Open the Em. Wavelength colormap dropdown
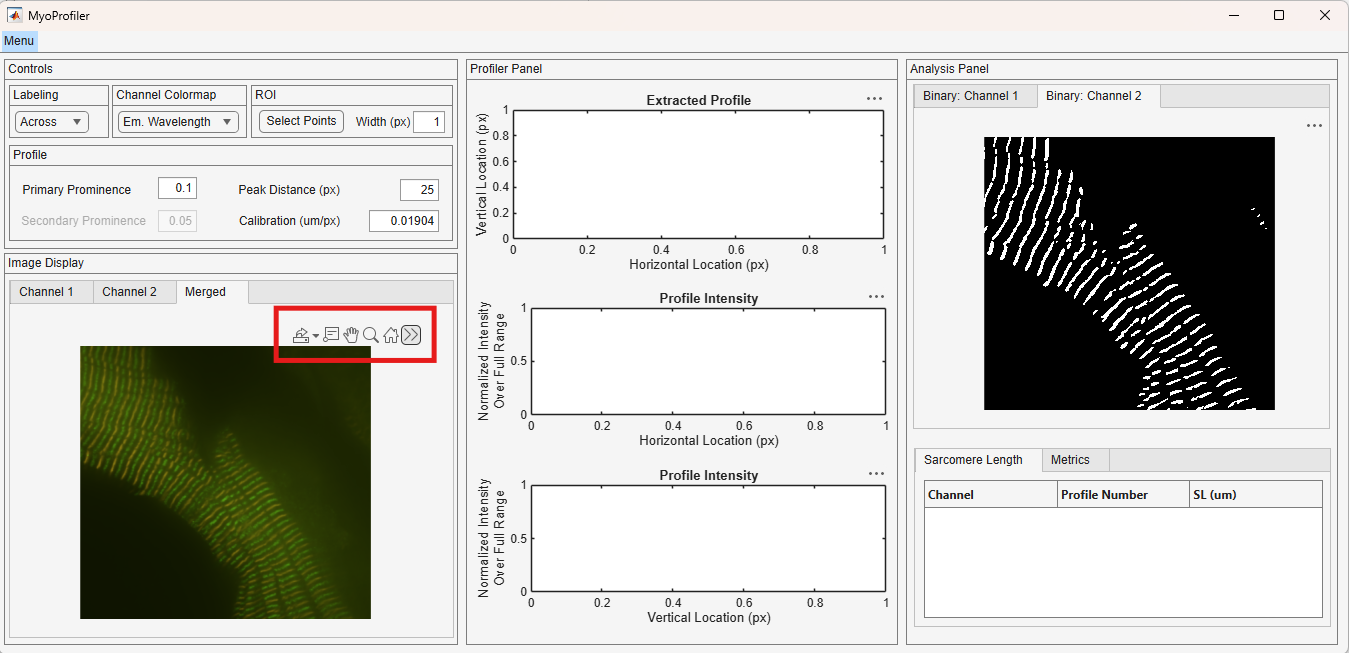Viewport: 1349px width, 653px height. [x=178, y=121]
